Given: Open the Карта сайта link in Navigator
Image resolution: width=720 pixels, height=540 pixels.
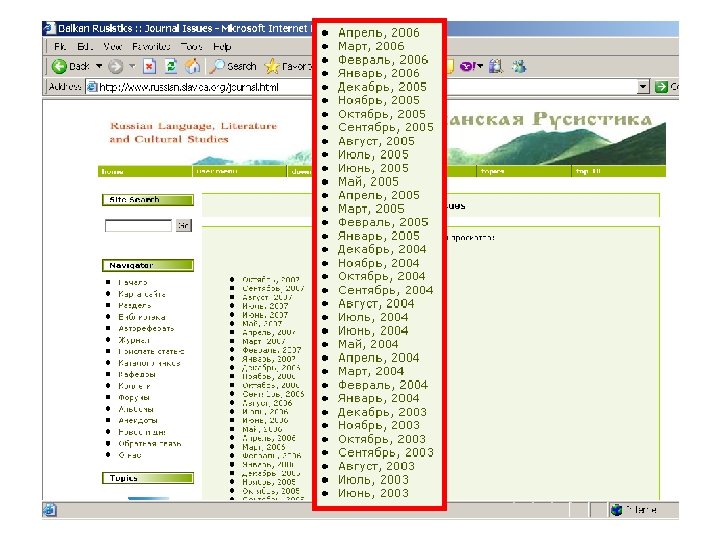Looking at the screenshot, I should click(x=141, y=294).
